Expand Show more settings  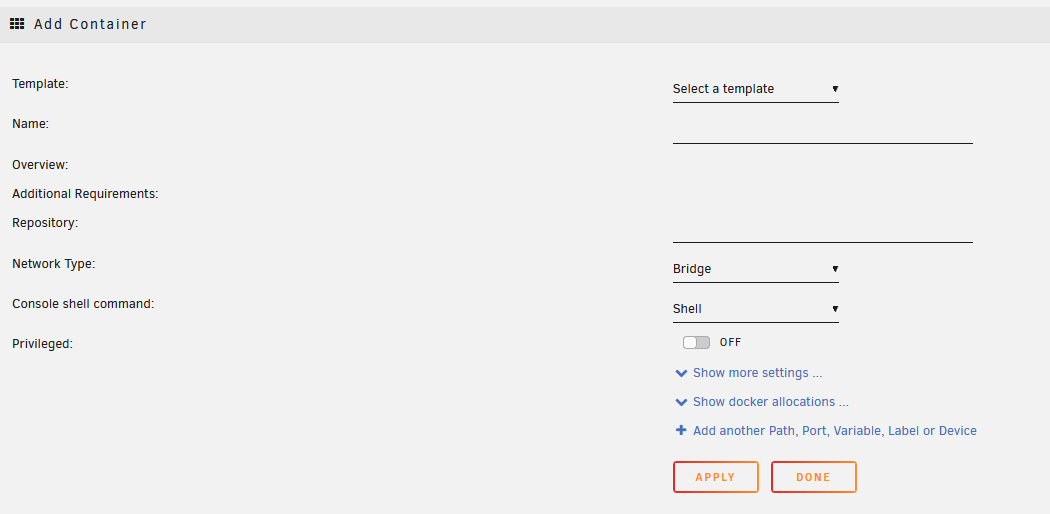click(757, 373)
